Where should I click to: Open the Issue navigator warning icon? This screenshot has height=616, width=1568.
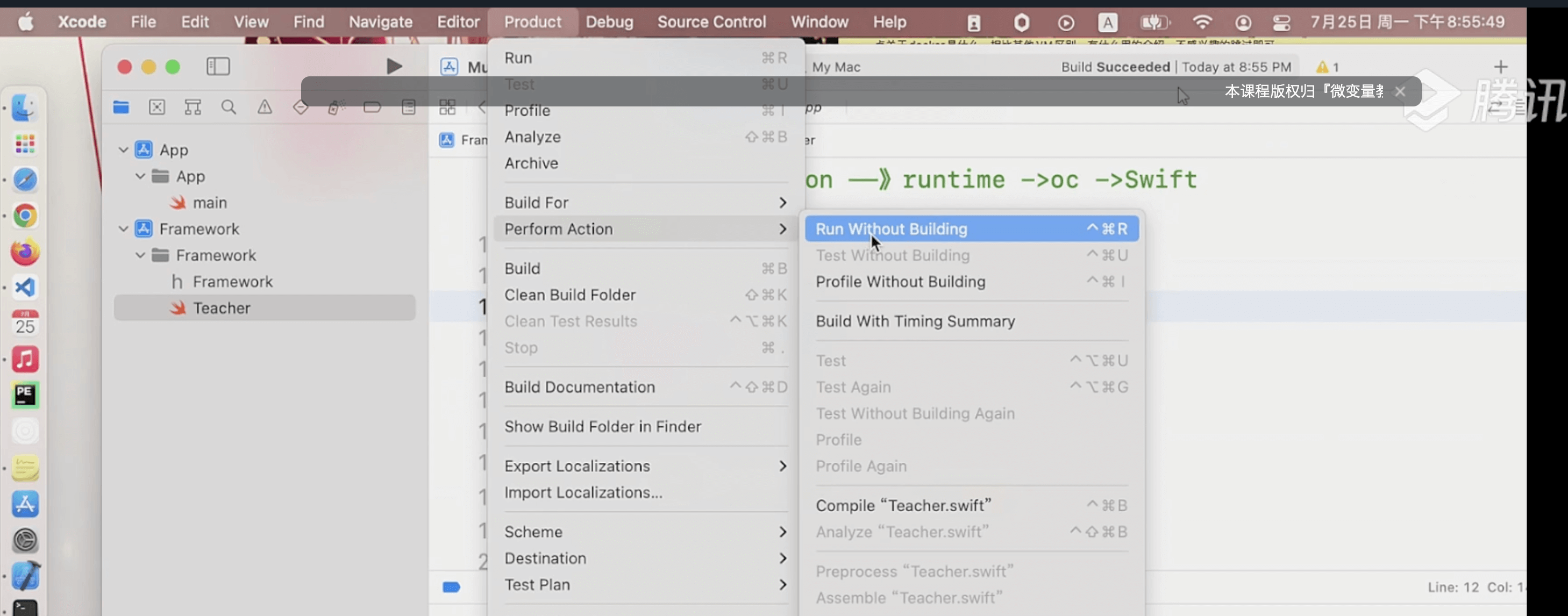pos(264,108)
